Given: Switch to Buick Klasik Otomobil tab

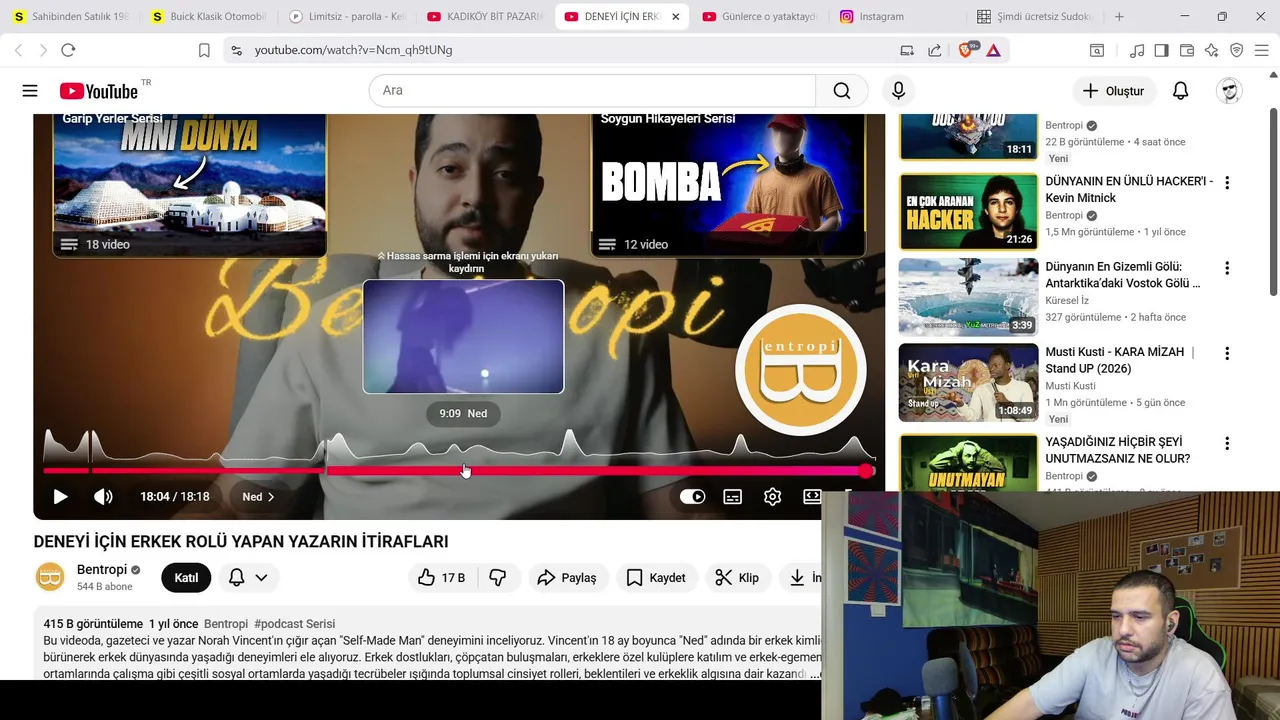Looking at the screenshot, I should [x=208, y=17].
